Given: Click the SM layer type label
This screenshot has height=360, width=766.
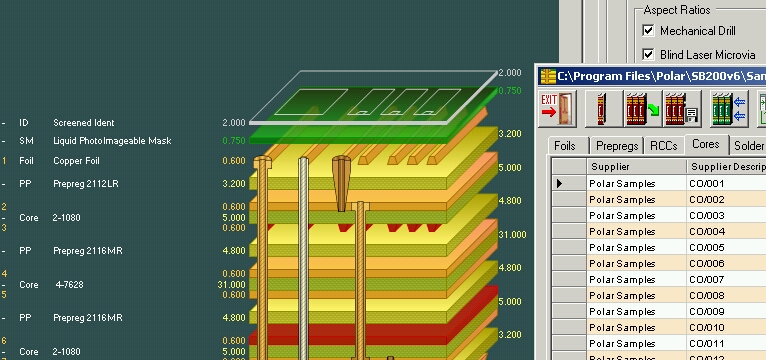Looking at the screenshot, I should [x=26, y=141].
